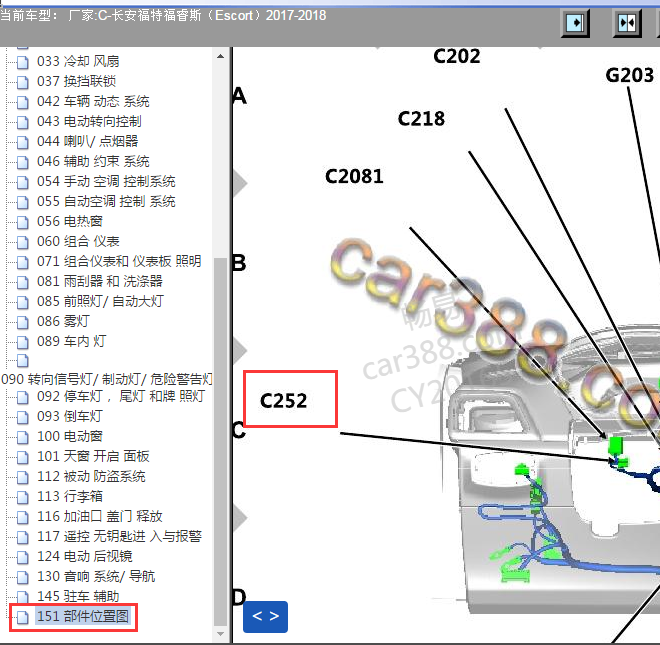Click document icon beside 086 雾灯
660x645 pixels.
coord(23,322)
